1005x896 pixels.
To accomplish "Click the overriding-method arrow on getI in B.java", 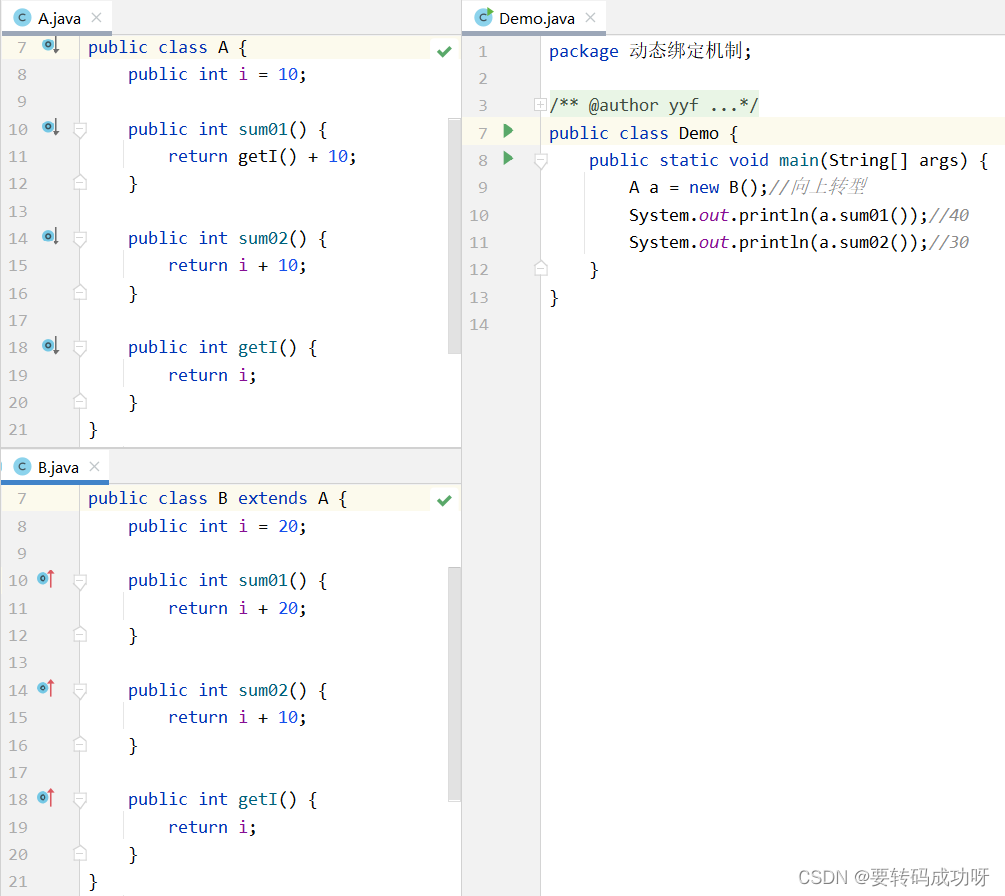I will [x=41, y=798].
